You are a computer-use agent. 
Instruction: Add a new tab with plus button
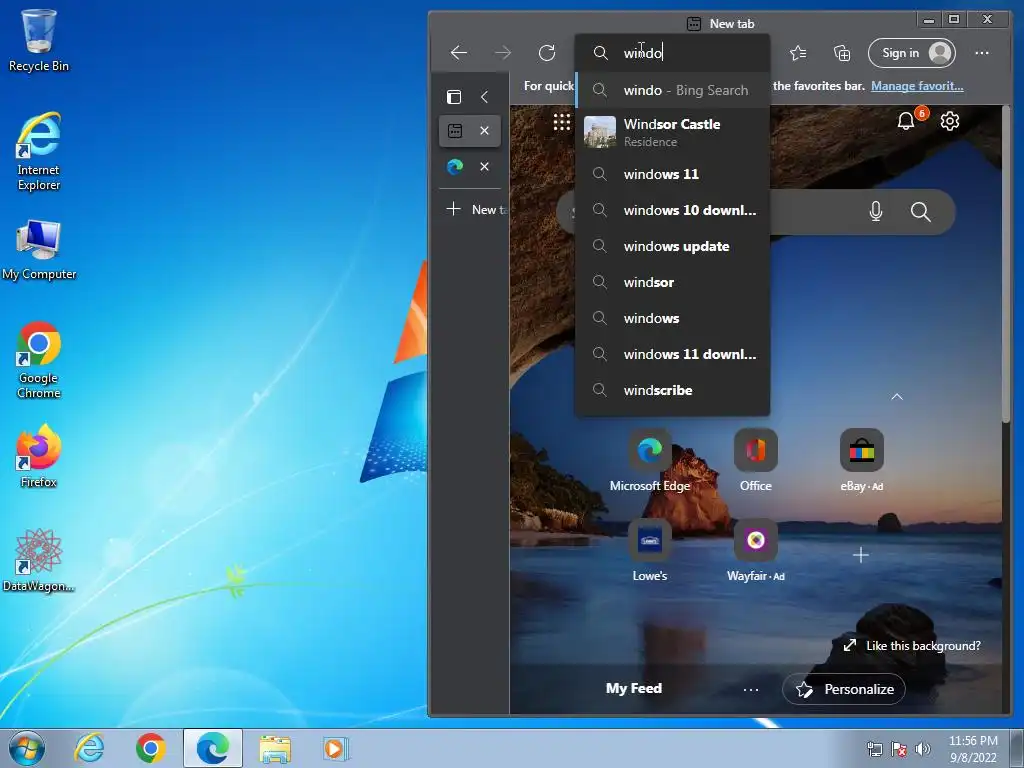(453, 209)
